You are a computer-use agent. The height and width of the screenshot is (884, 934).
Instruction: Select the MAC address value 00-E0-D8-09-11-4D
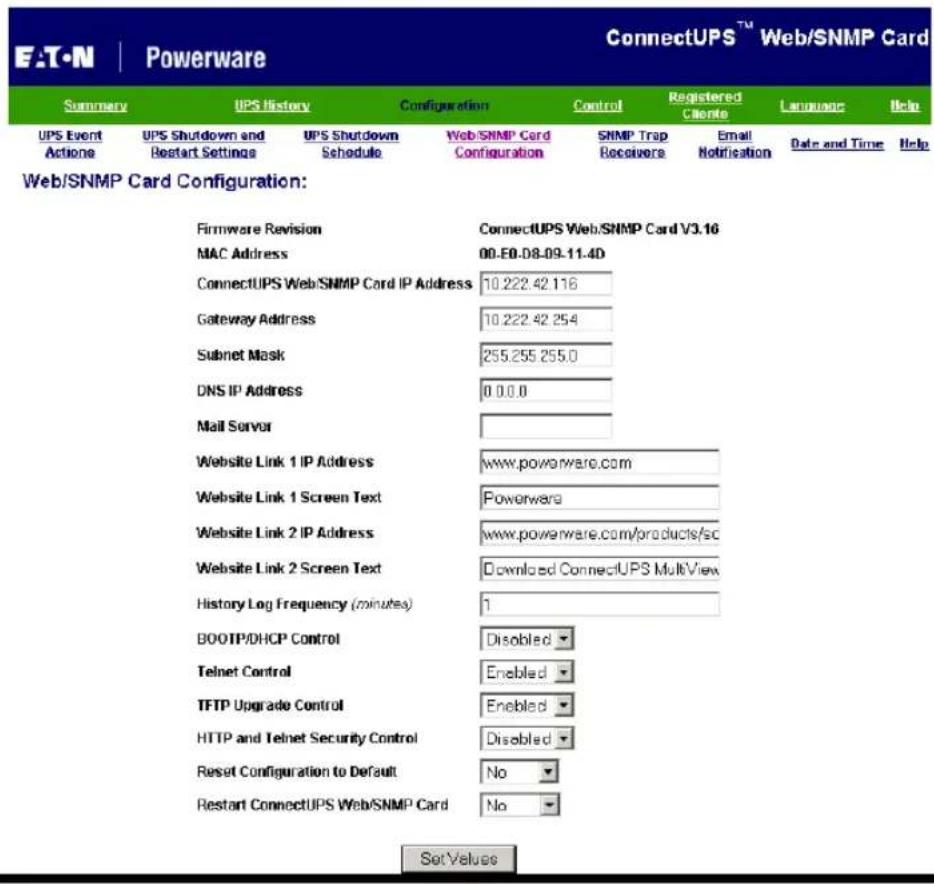542,254
